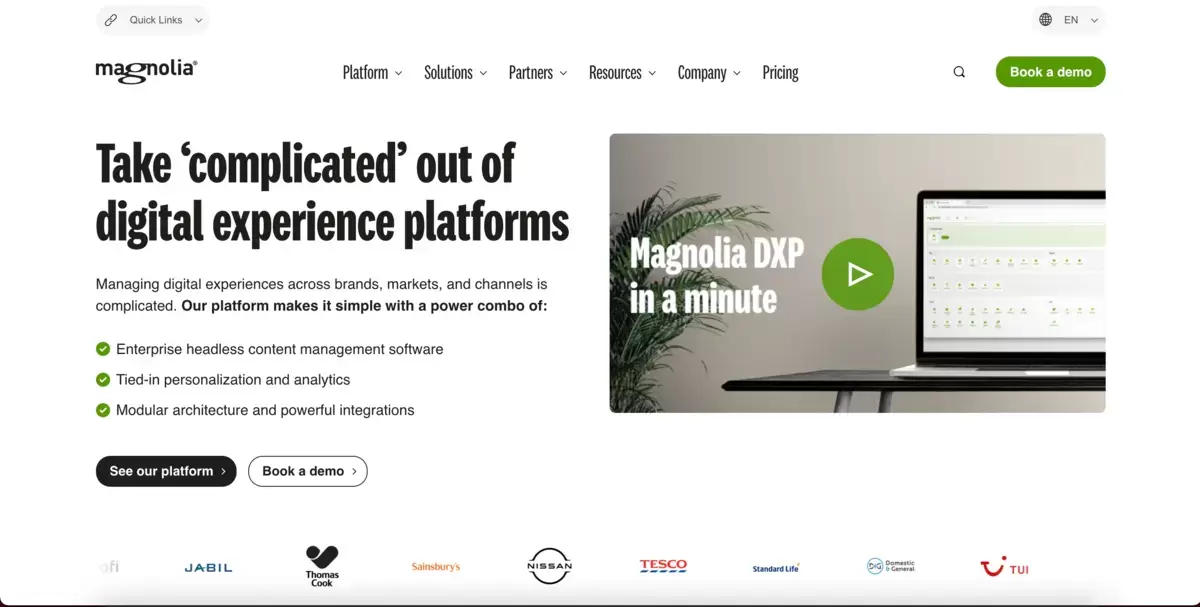Expand the Quick Links dropdown
This screenshot has height=607, width=1200.
153,20
